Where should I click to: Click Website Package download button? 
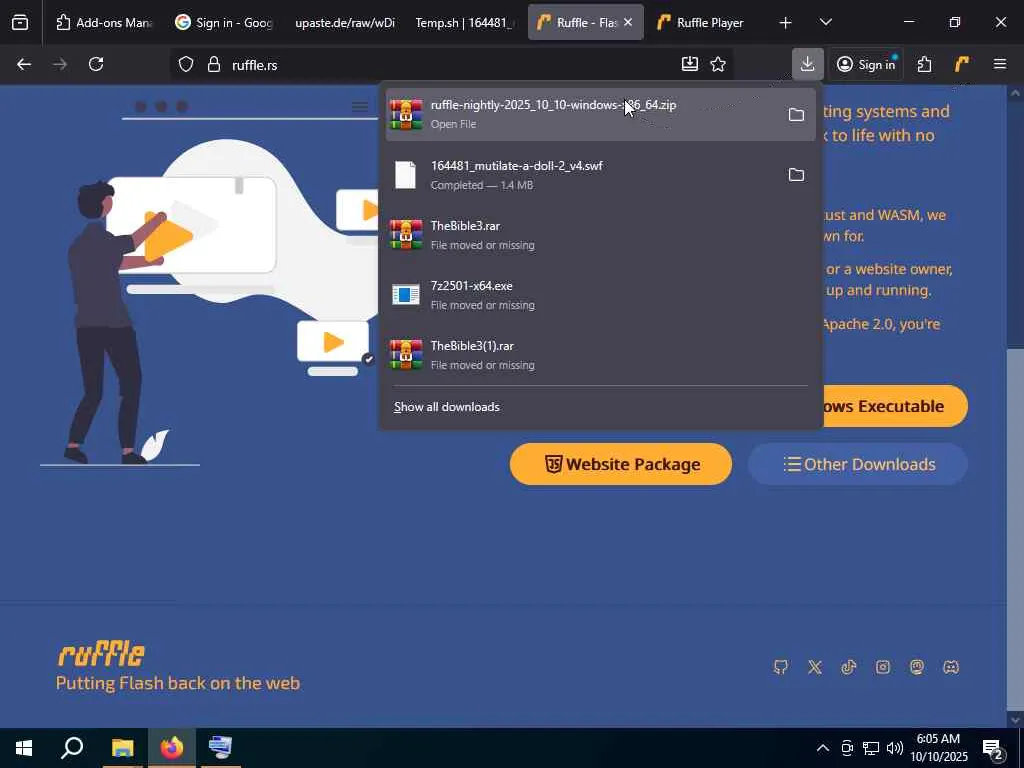pos(620,464)
